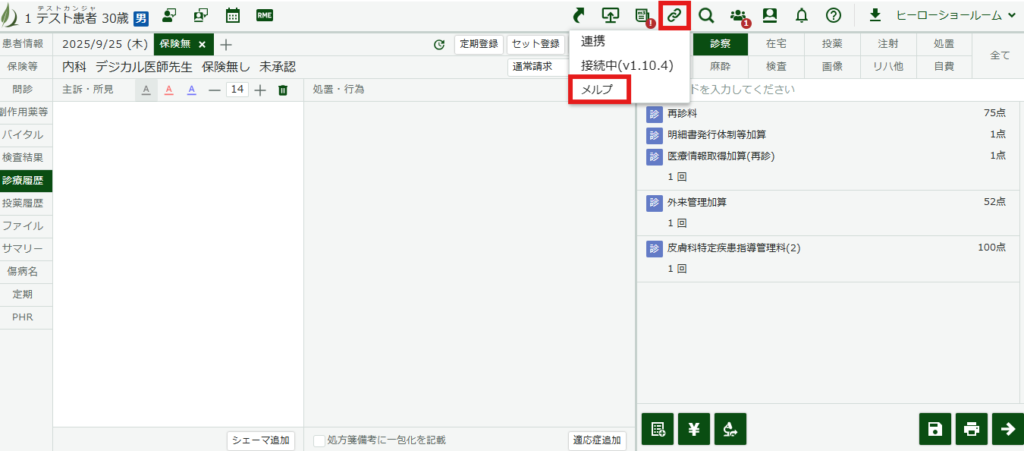Click the シェーマ追加 button

[260, 440]
